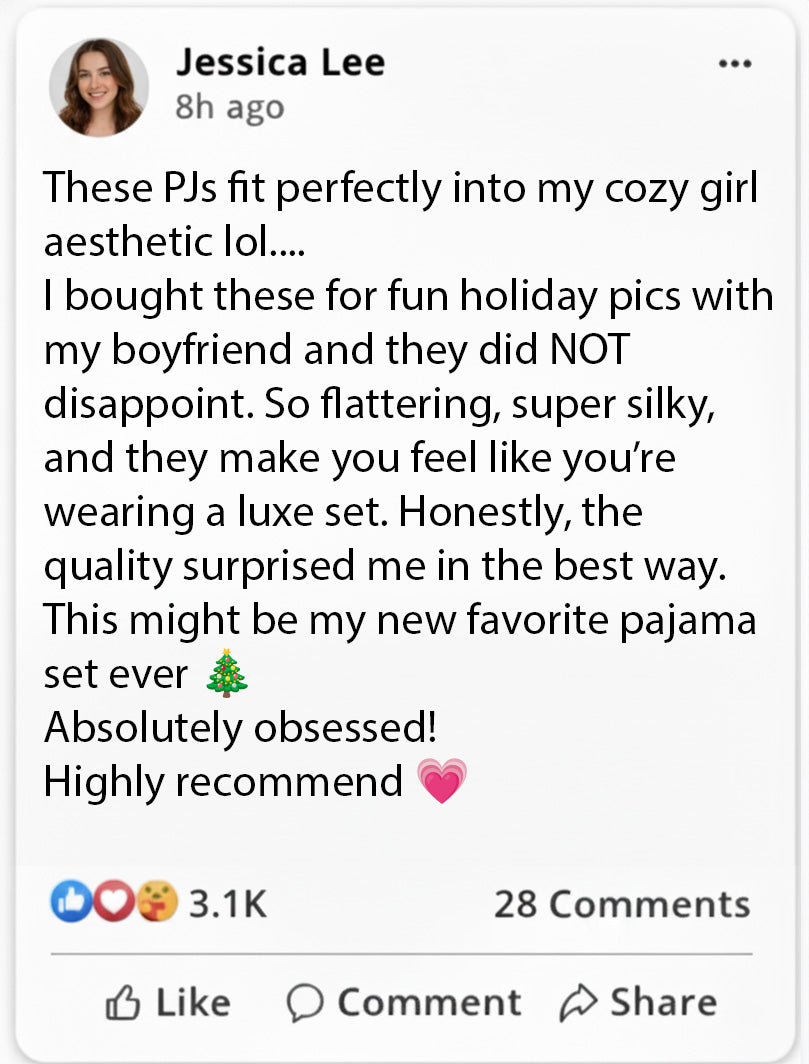Click Jessica Lee's profile picture
The height and width of the screenshot is (1064, 809).
(x=99, y=87)
